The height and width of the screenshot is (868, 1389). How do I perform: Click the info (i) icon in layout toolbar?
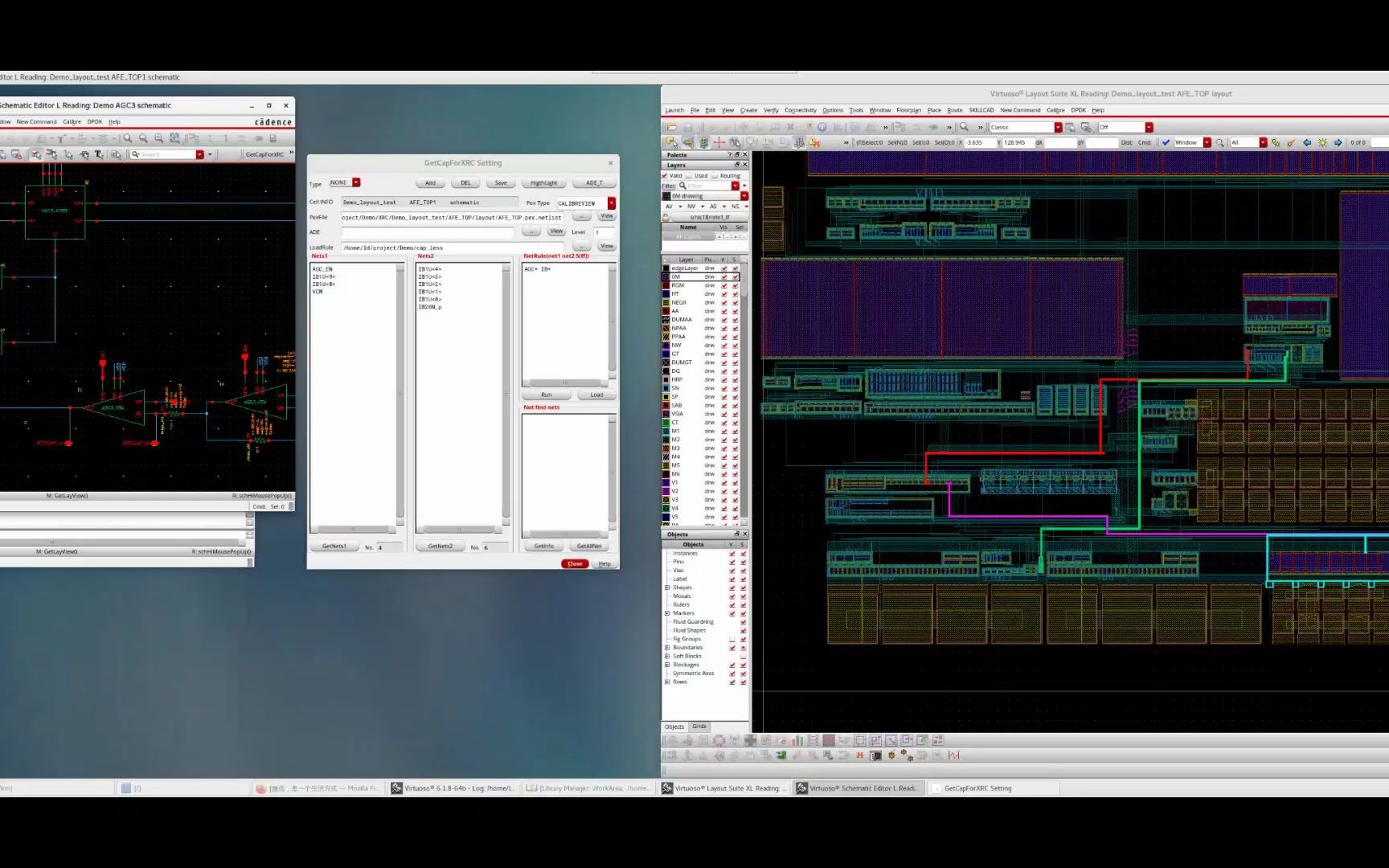pyautogui.click(x=822, y=127)
